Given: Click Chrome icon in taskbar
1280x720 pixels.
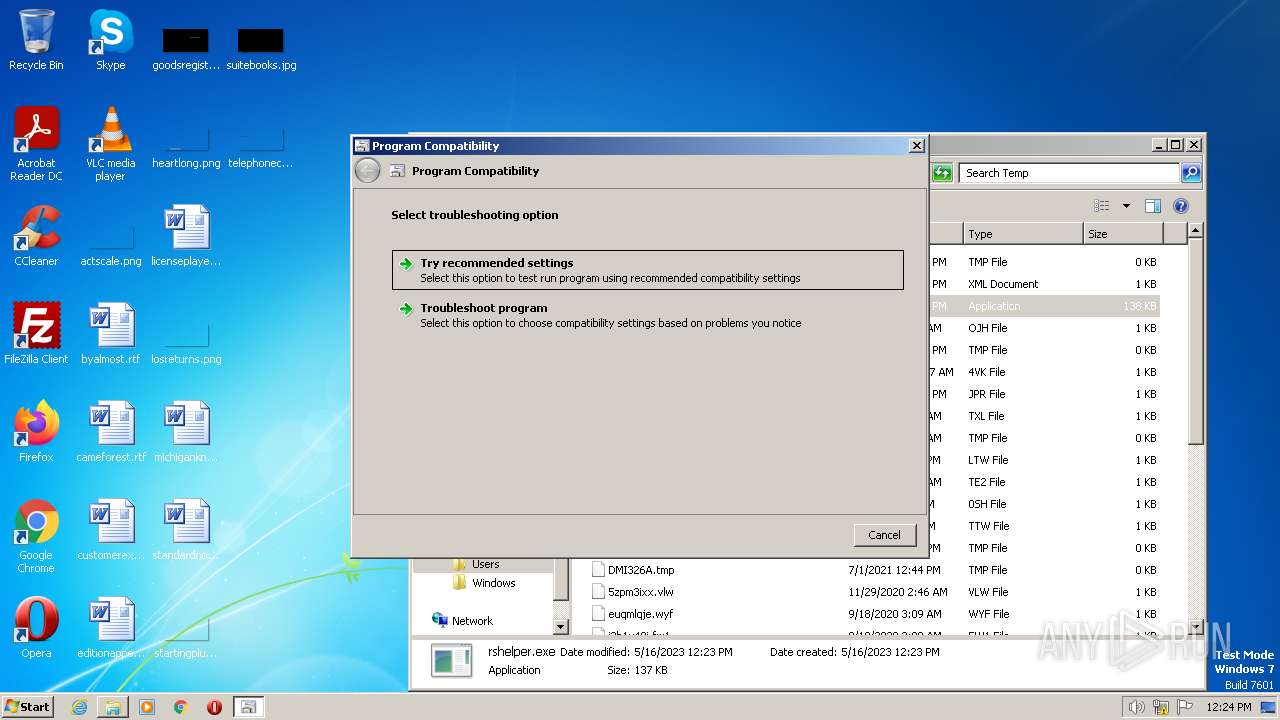Looking at the screenshot, I should click(181, 707).
